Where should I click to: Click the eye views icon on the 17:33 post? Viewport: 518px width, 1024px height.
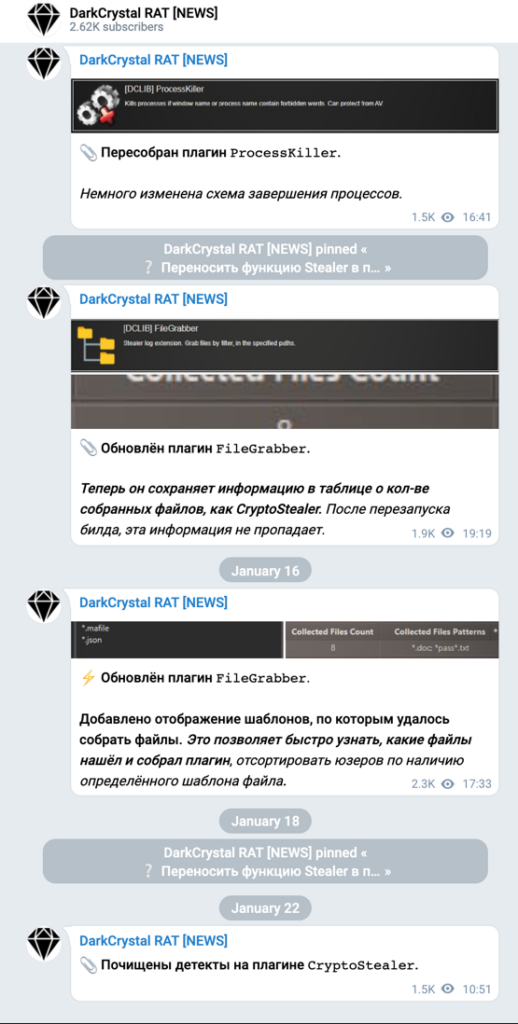(x=447, y=784)
